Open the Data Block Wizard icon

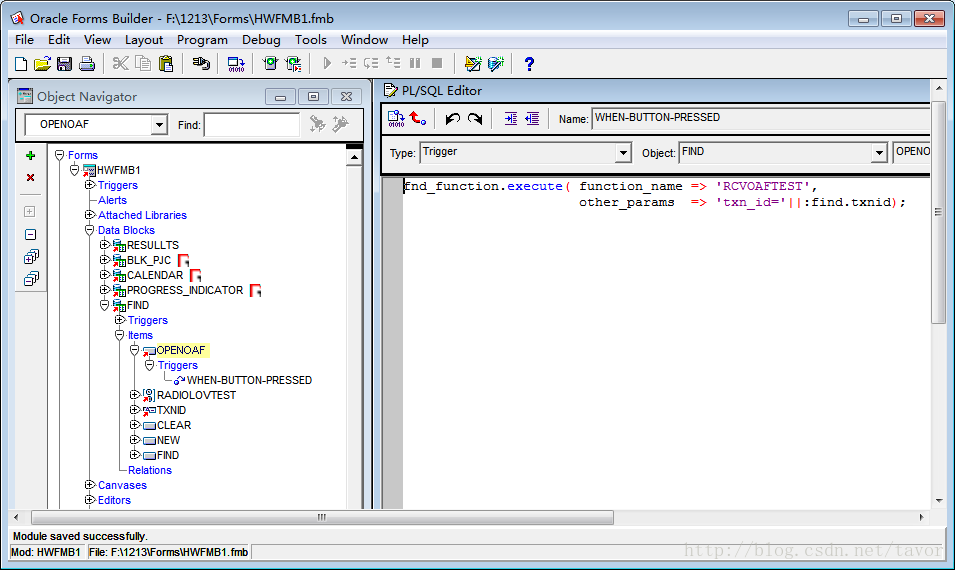click(496, 63)
